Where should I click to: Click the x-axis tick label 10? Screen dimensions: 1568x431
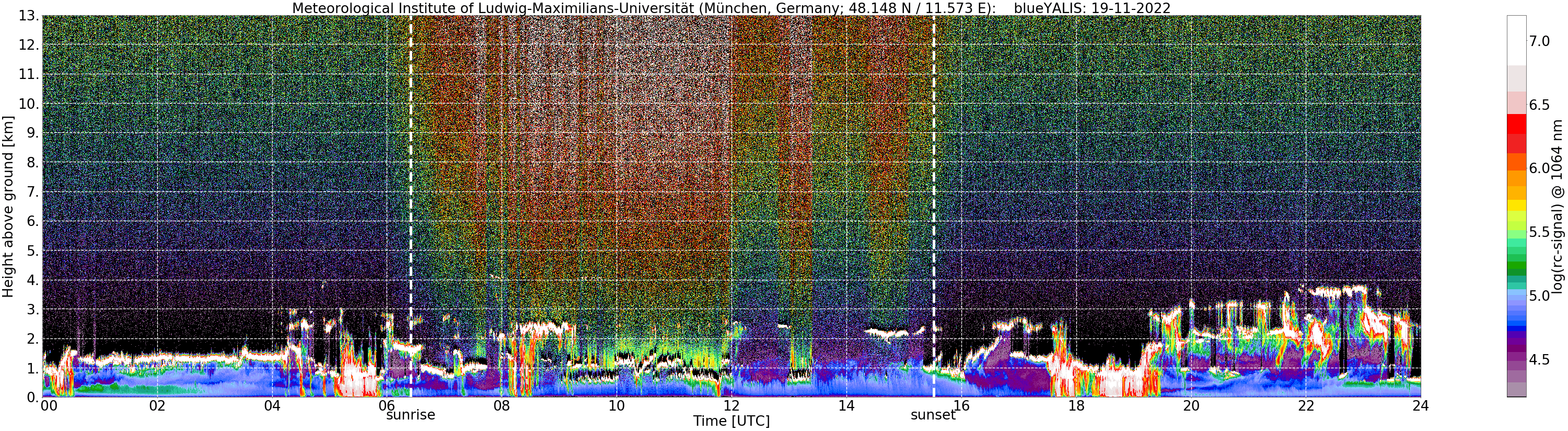point(617,405)
